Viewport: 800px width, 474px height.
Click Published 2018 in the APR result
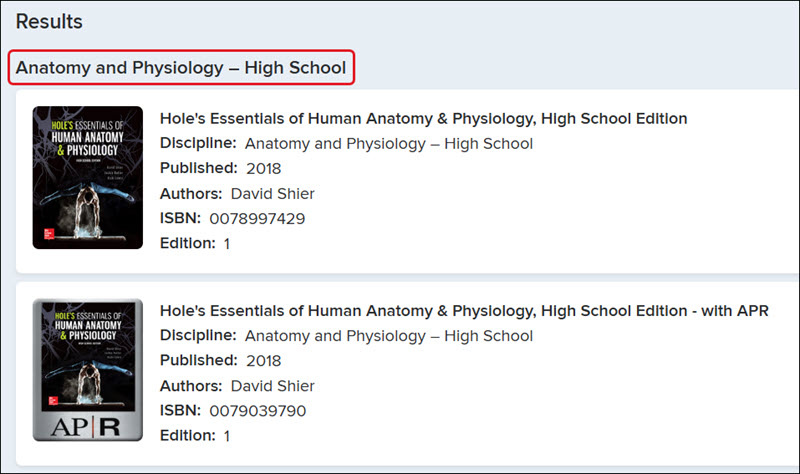[263, 361]
